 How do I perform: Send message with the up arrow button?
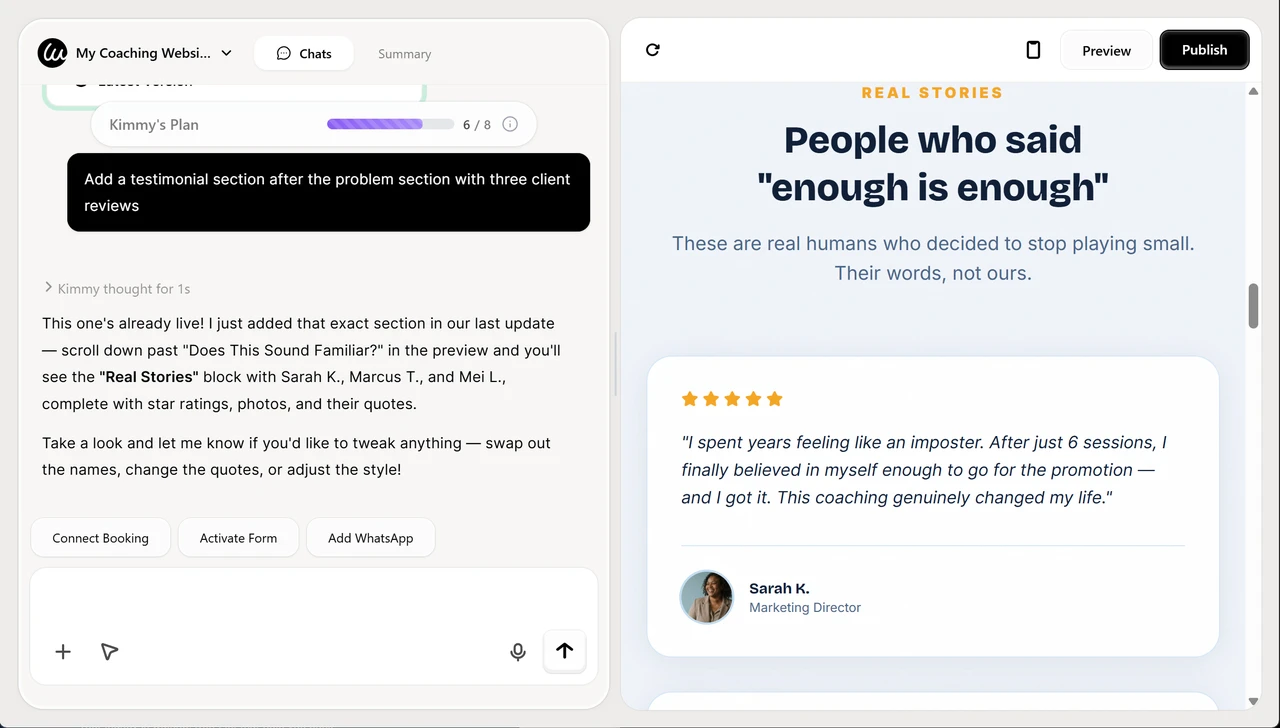tap(565, 651)
